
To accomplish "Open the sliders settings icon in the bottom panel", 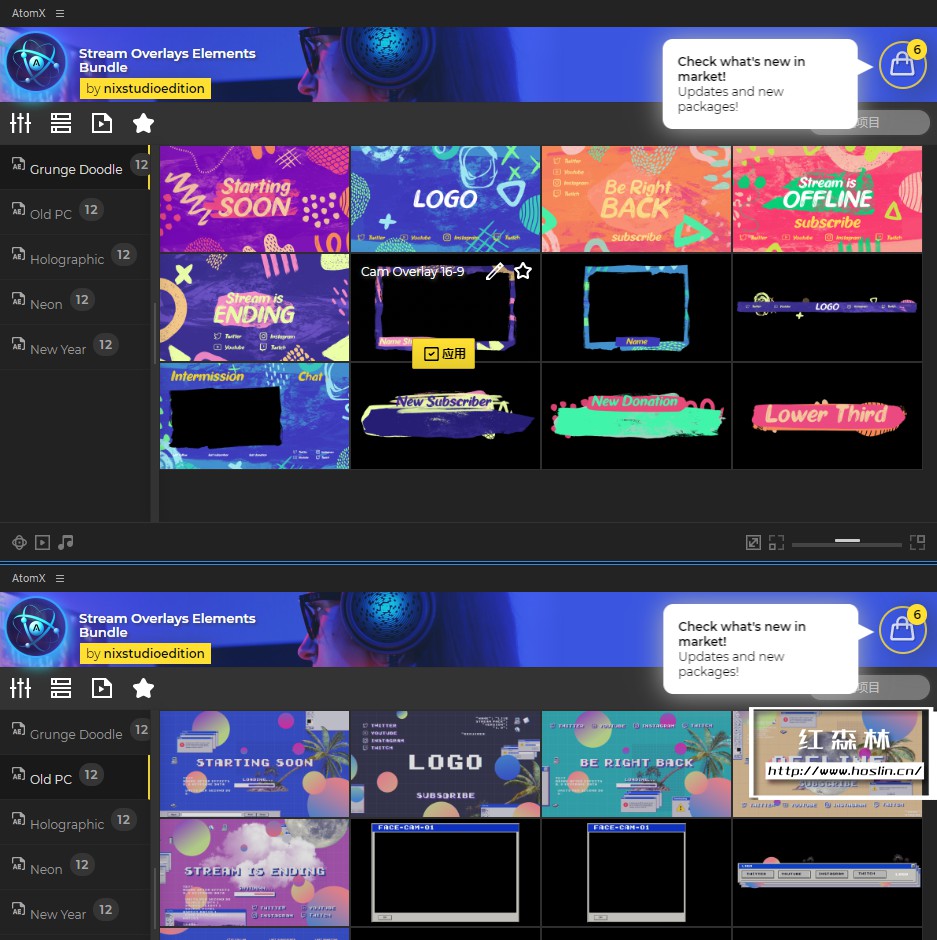I will pyautogui.click(x=20, y=688).
